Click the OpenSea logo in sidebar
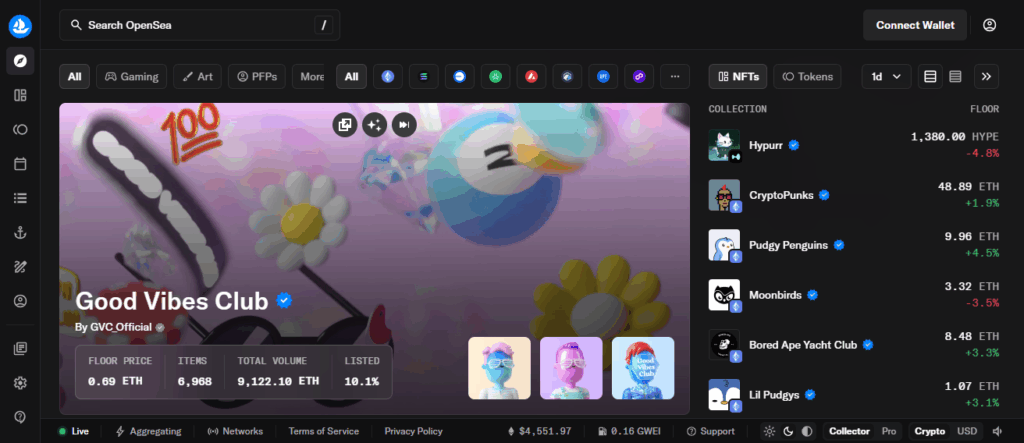 click(20, 25)
